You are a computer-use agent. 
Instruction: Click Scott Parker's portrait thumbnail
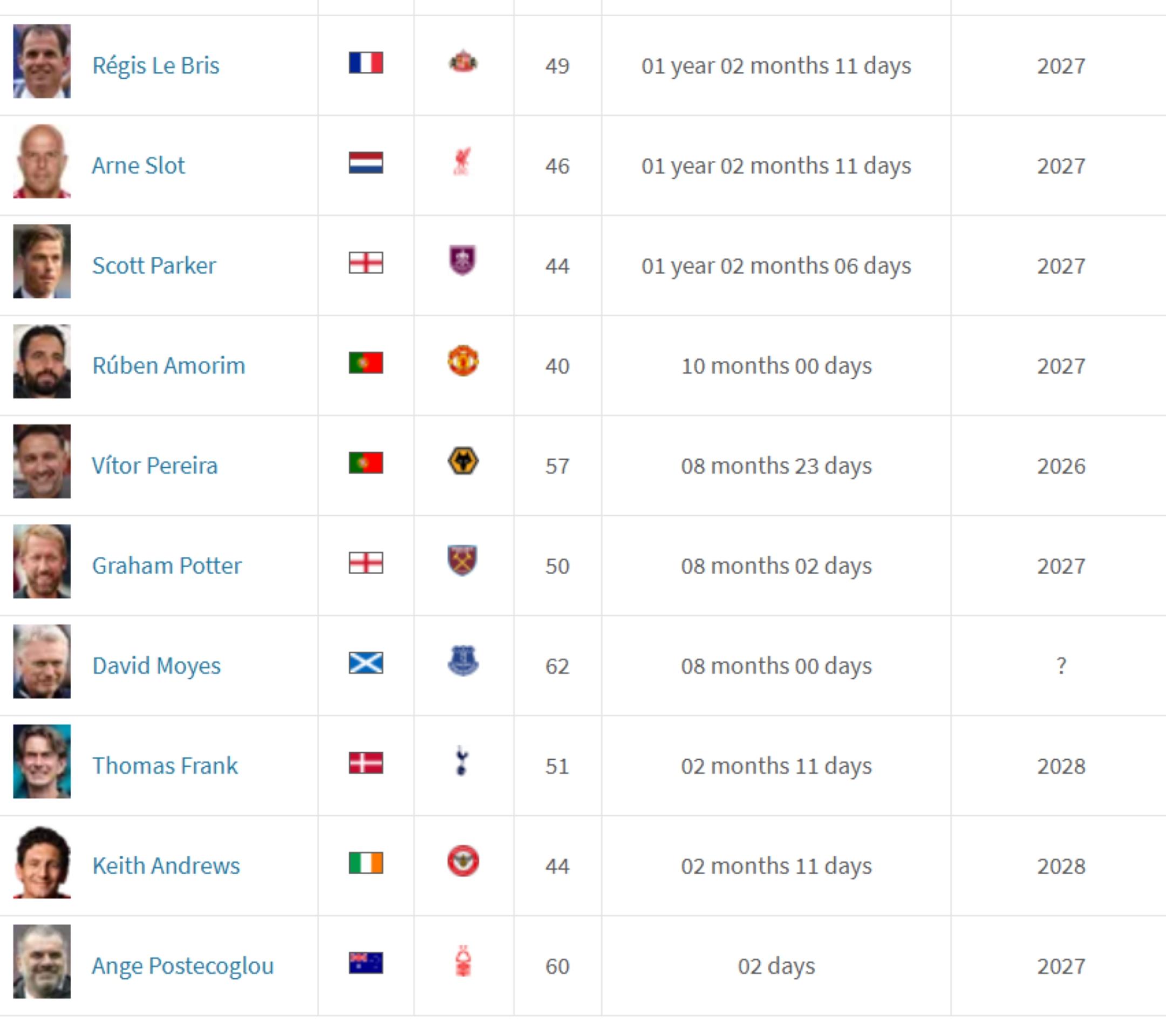coord(42,261)
